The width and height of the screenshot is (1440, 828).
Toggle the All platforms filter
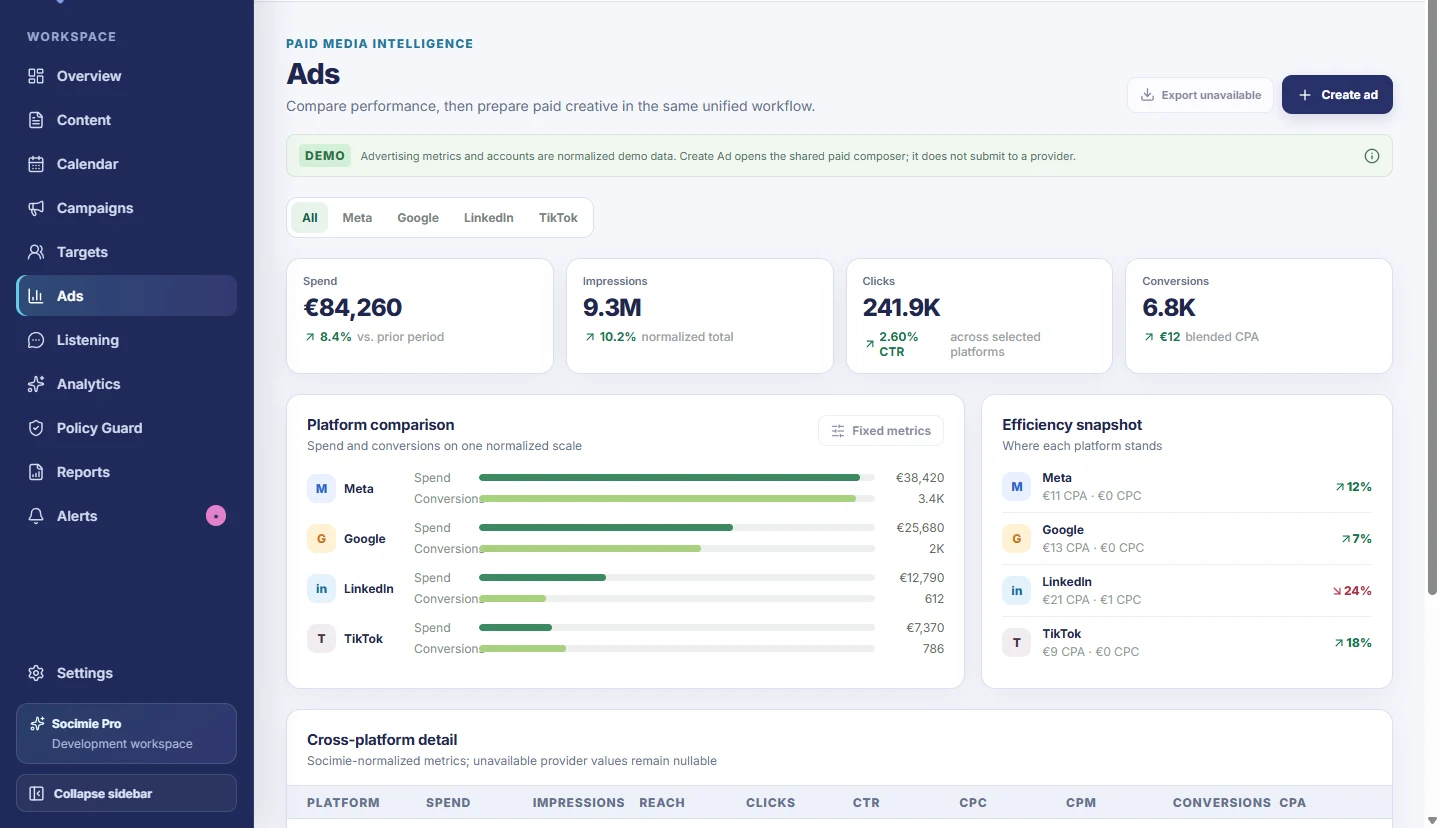pos(310,217)
